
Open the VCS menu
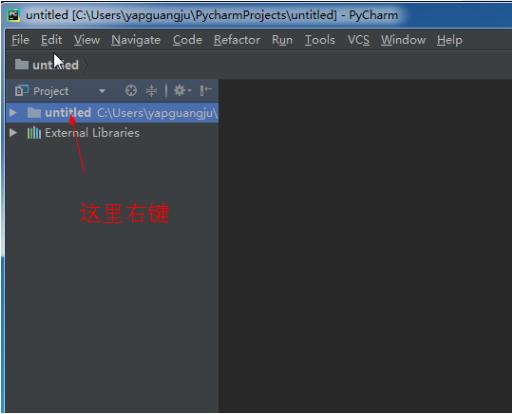[358, 40]
